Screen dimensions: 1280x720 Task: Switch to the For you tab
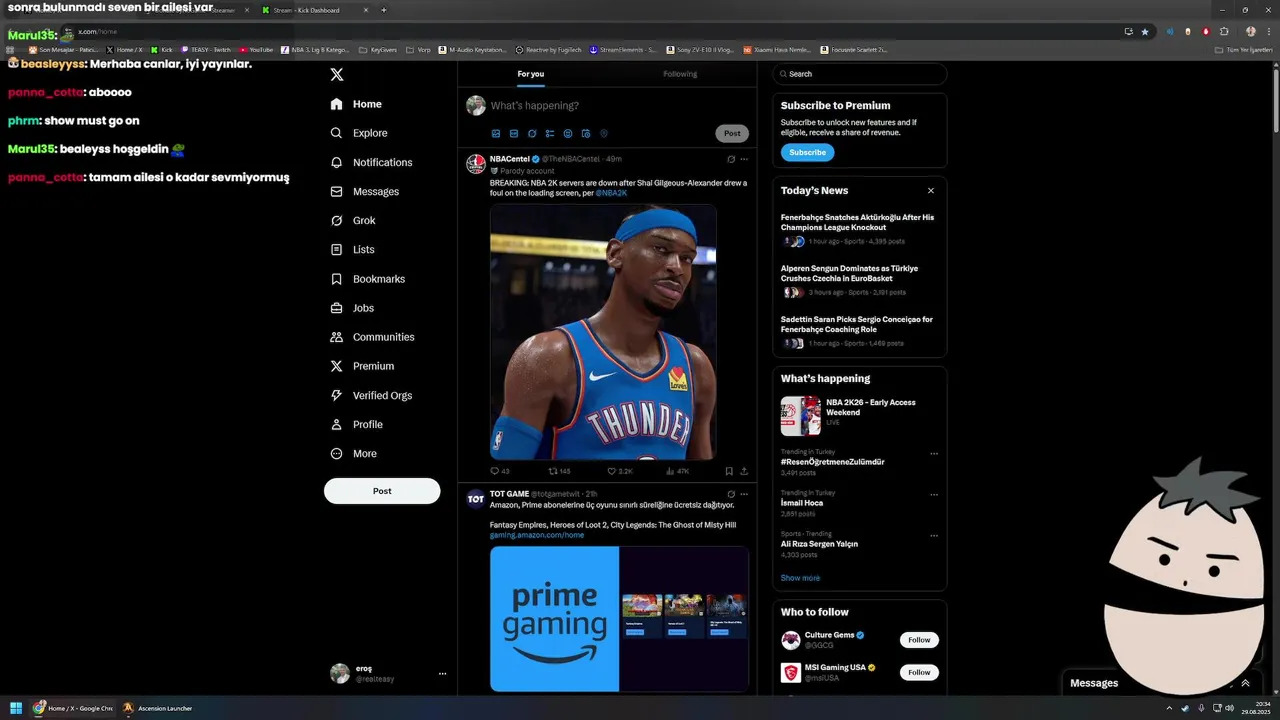click(x=531, y=74)
